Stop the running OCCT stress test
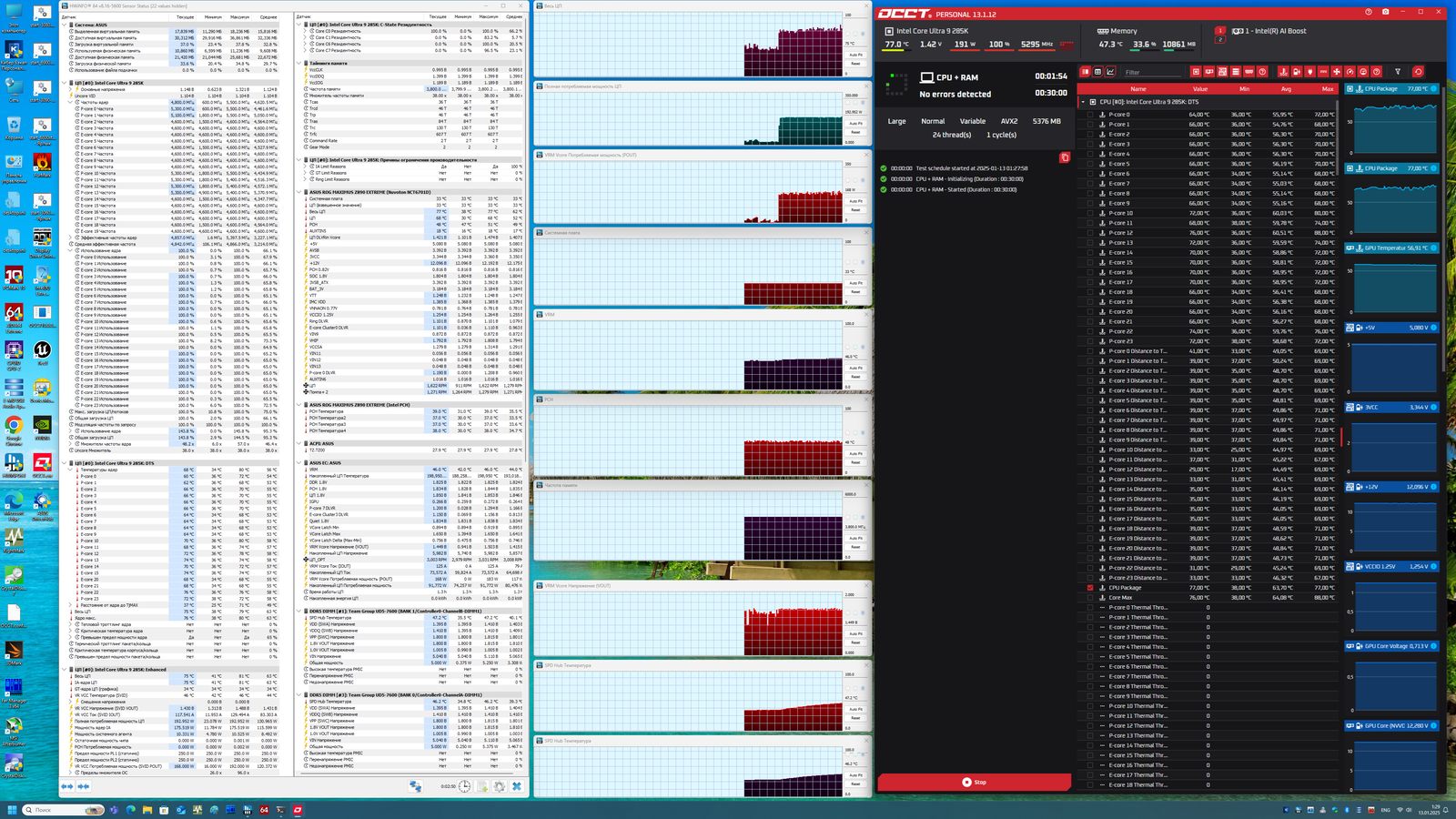This screenshot has height=819, width=1456. click(x=974, y=782)
